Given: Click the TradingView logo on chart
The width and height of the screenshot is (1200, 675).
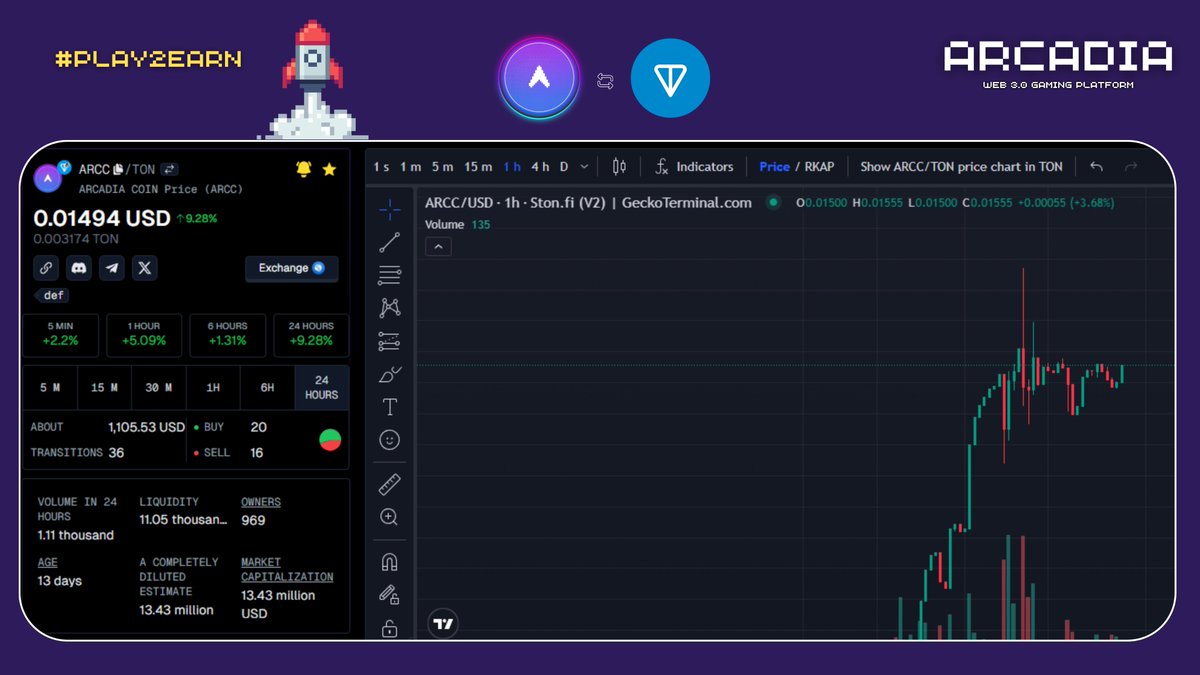Looking at the screenshot, I should 444,624.
